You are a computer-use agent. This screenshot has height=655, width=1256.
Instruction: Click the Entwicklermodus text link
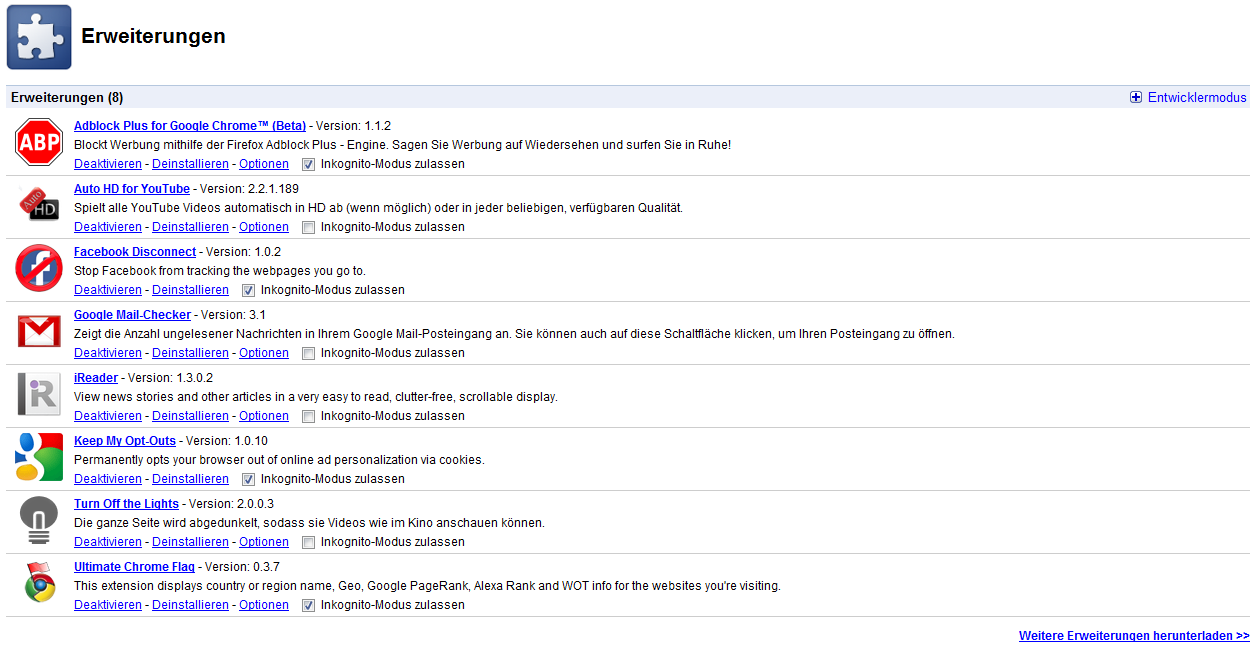point(1197,97)
